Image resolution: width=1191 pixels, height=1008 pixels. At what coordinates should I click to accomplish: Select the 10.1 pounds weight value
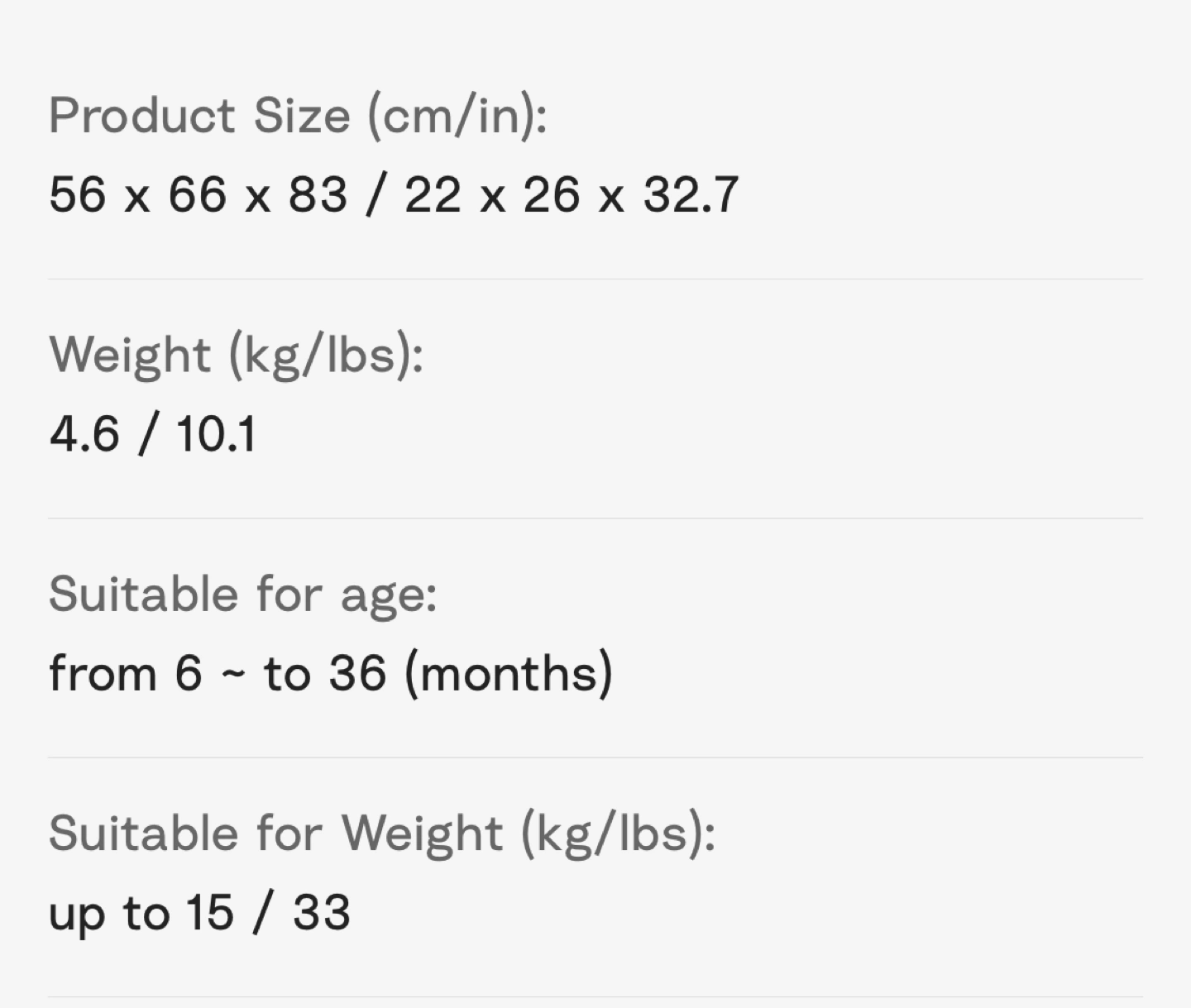point(216,434)
